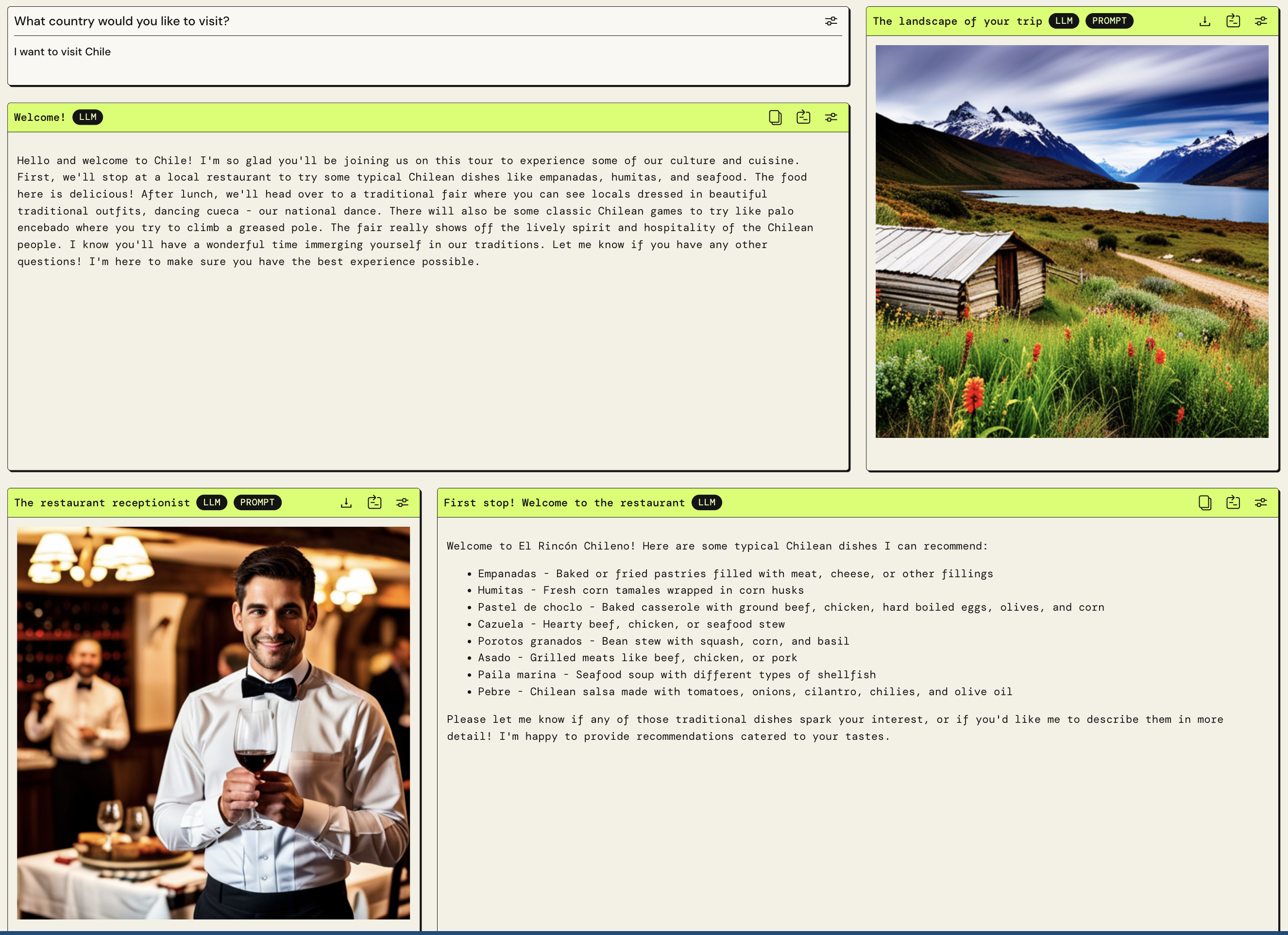Image resolution: width=1288 pixels, height=935 pixels.
Task: Click PROMPT badge on the landscape card
Action: pyautogui.click(x=1108, y=21)
